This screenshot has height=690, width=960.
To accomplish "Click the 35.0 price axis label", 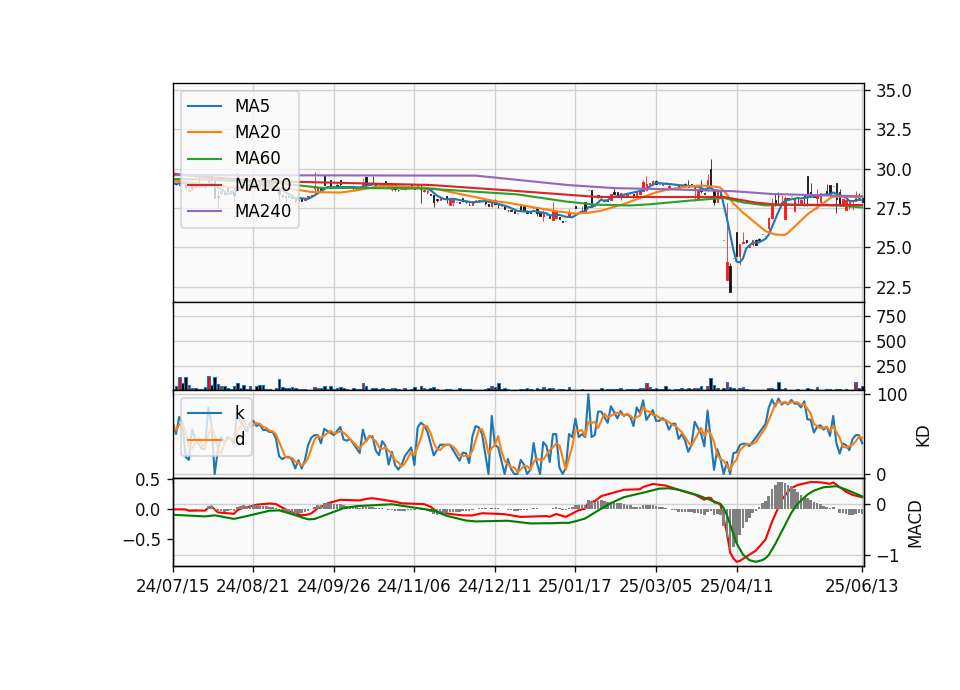I will click(x=894, y=91).
